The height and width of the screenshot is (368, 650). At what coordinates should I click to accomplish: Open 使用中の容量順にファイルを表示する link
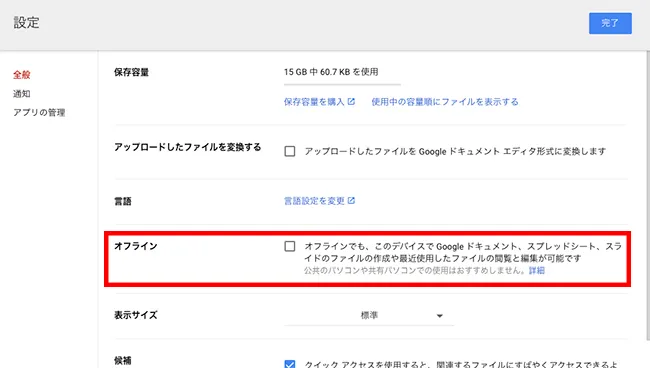coord(445,102)
